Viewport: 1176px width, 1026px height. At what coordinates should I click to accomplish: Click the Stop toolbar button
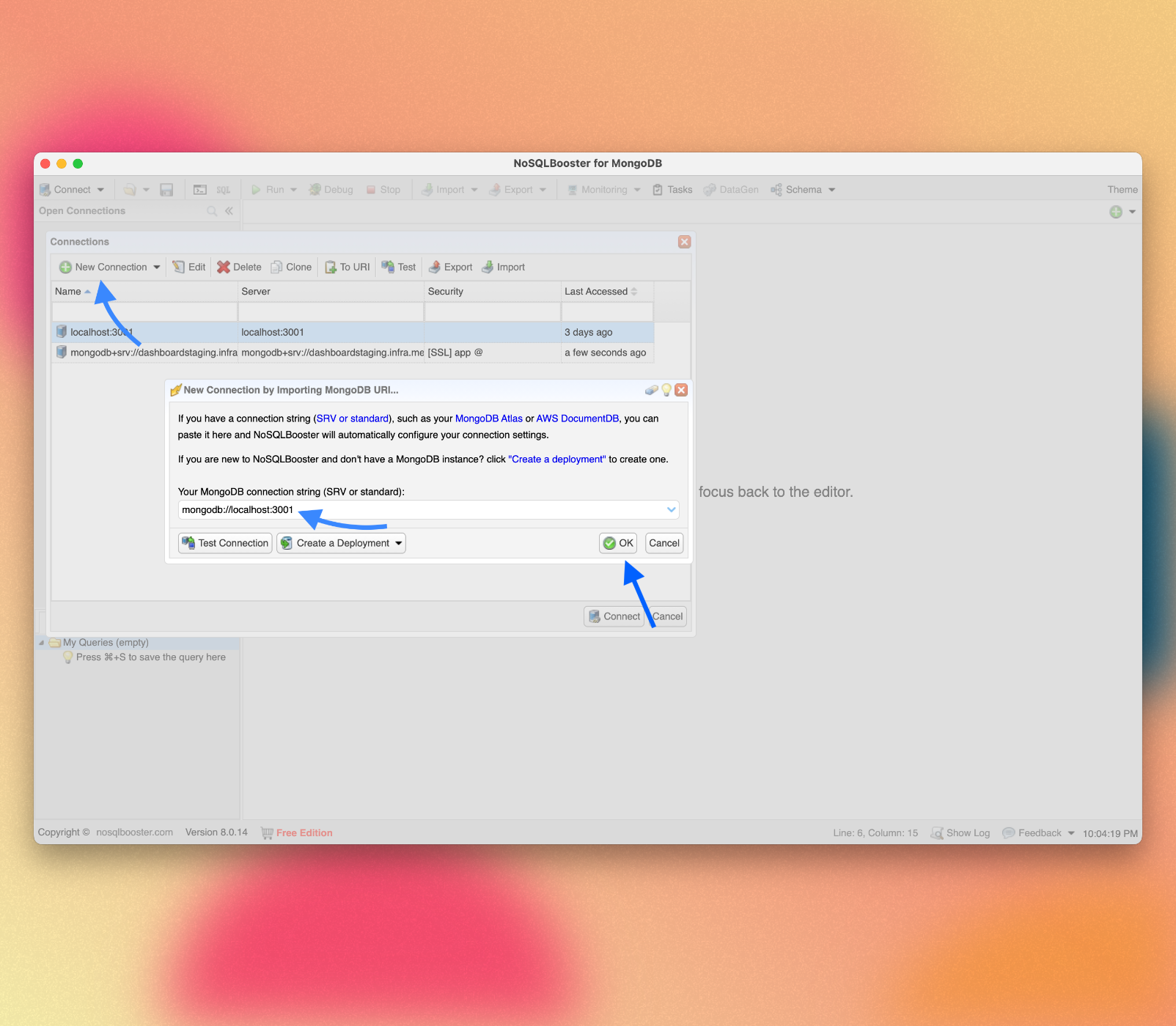383,190
